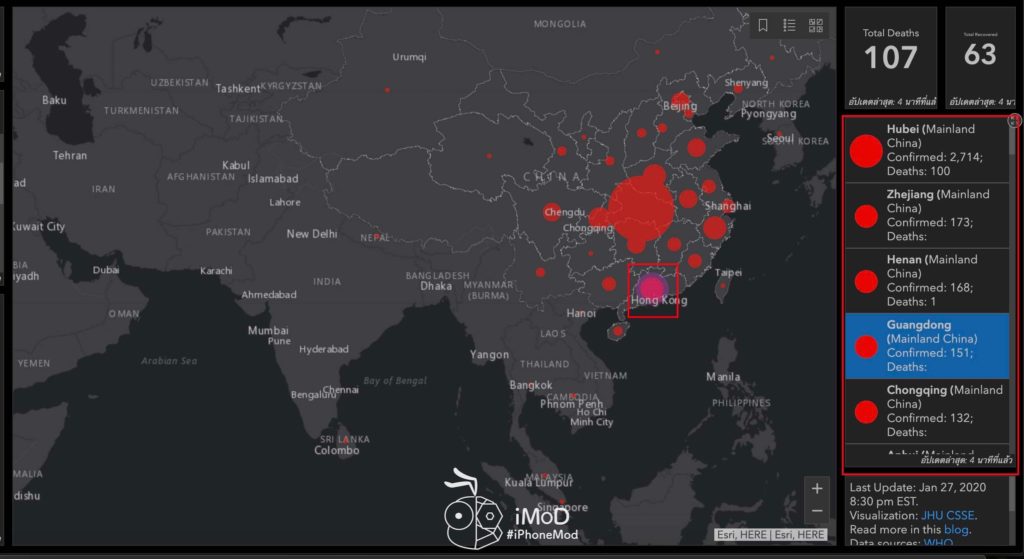The height and width of the screenshot is (559, 1024).
Task: Zoom out with the minus button
Action: (816, 511)
